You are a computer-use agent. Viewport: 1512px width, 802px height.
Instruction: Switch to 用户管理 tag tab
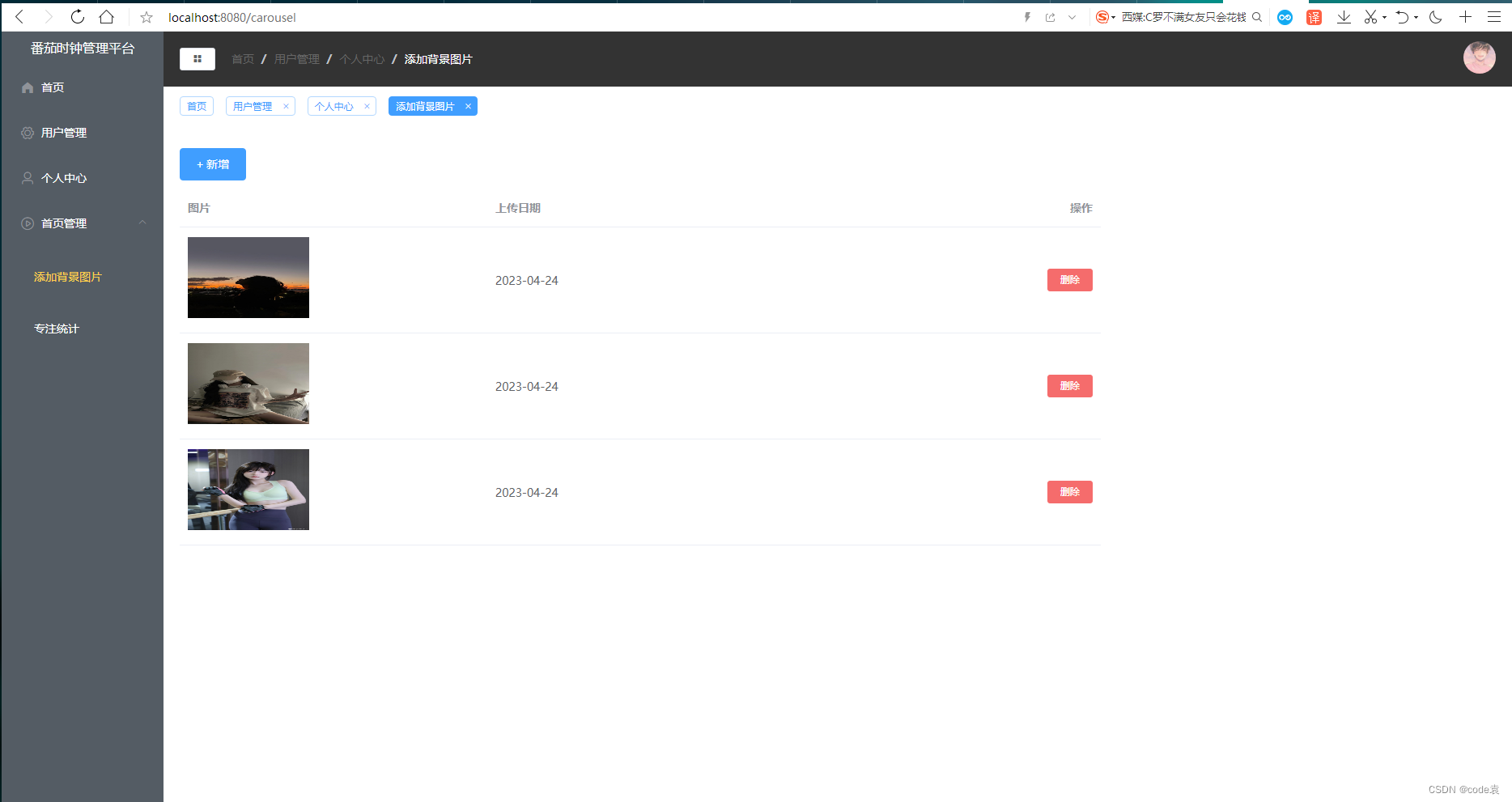coord(253,106)
